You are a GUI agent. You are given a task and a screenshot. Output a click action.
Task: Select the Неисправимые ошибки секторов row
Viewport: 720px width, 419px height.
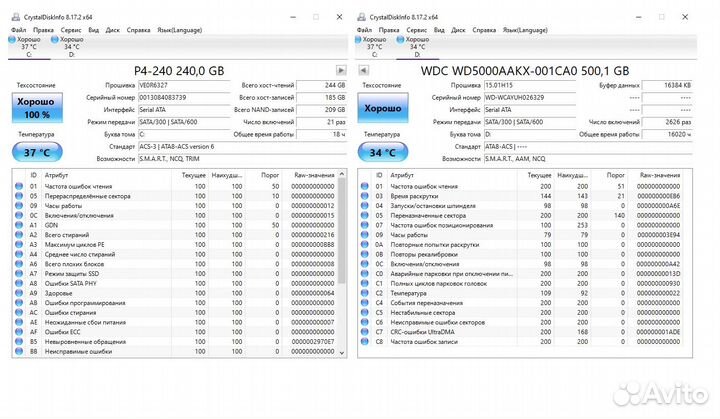click(522, 322)
